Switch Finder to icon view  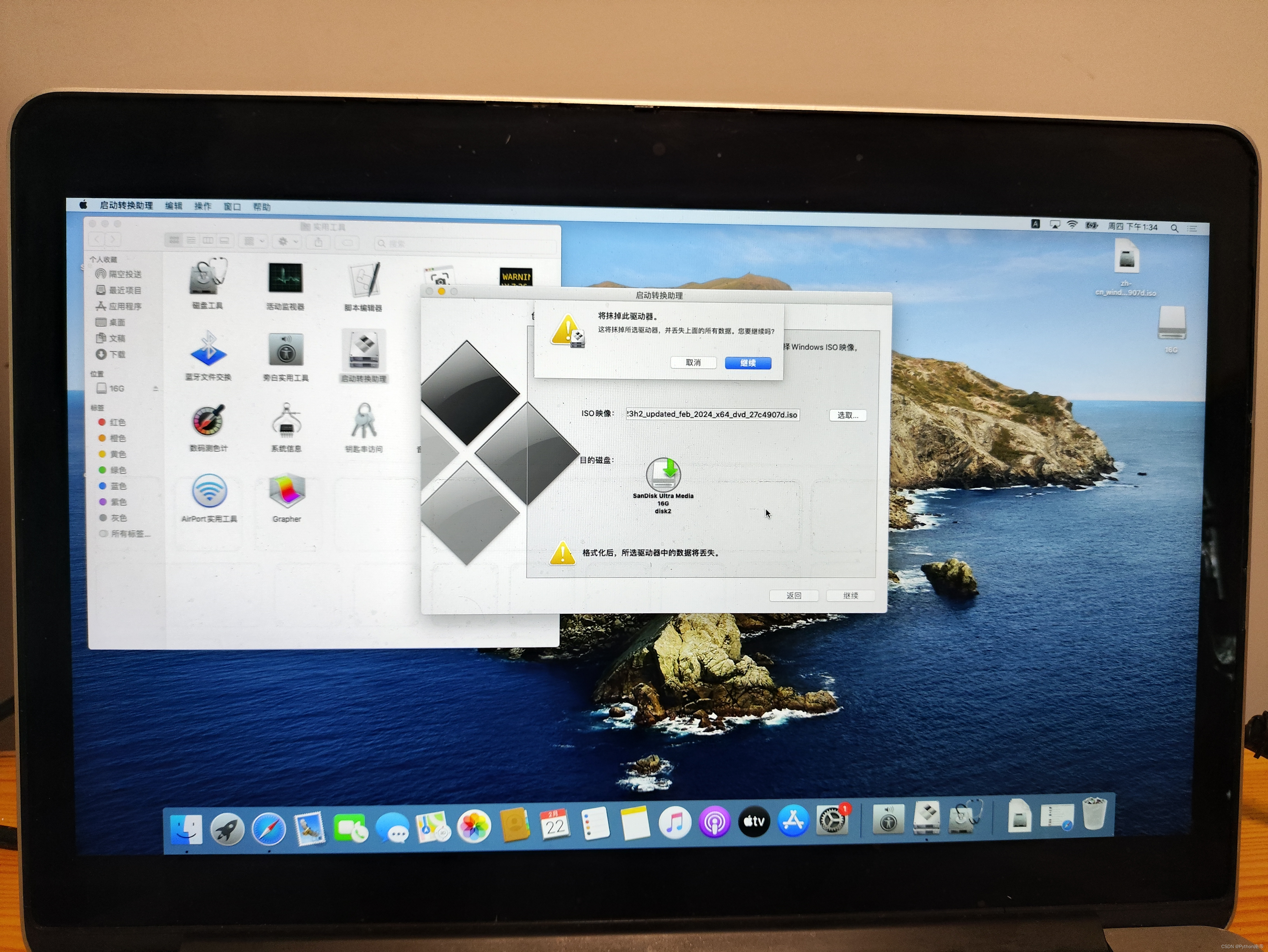click(174, 240)
